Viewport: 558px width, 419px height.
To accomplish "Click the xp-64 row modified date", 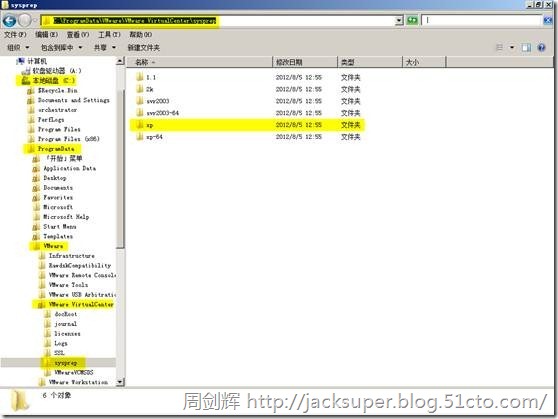I will click(299, 137).
